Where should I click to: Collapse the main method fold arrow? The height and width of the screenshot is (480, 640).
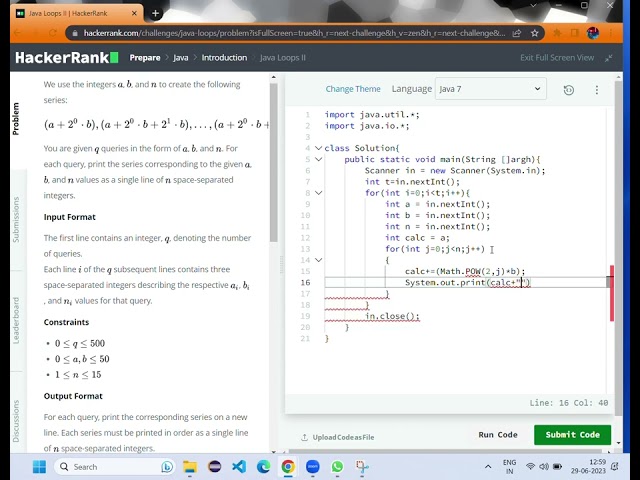coord(318,159)
